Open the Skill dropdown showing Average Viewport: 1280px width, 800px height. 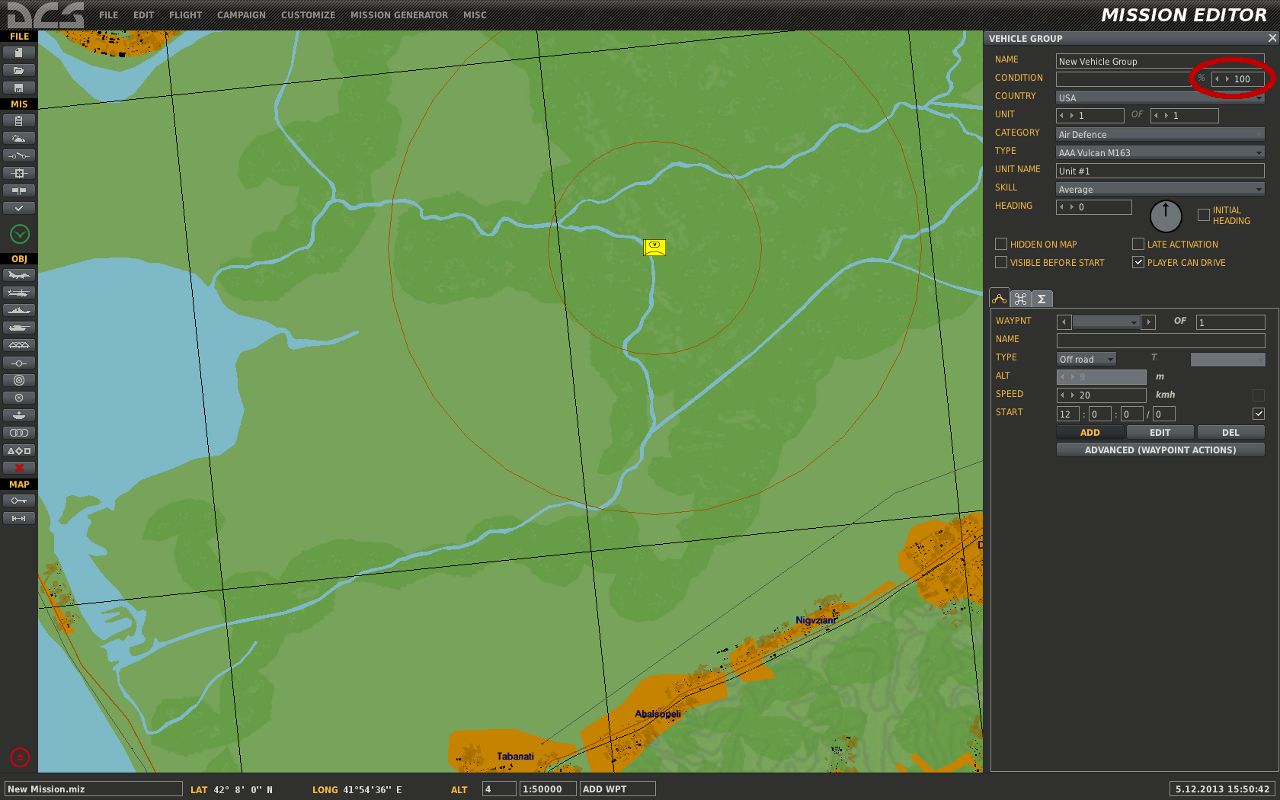tap(1160, 189)
